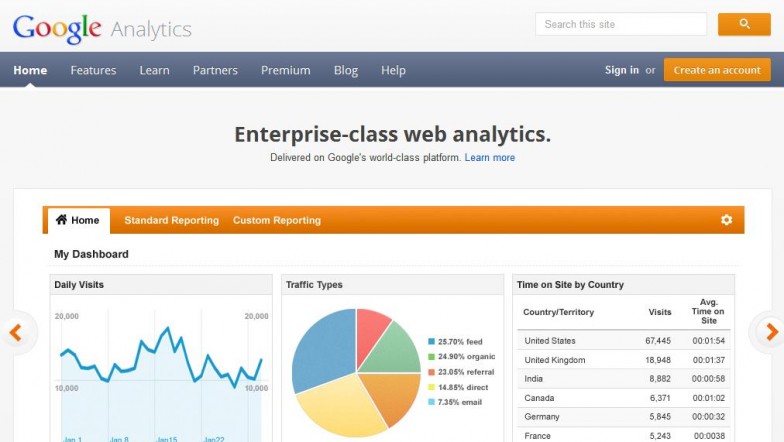Click the Google Analytics logo
The image size is (784, 442).
(x=102, y=29)
